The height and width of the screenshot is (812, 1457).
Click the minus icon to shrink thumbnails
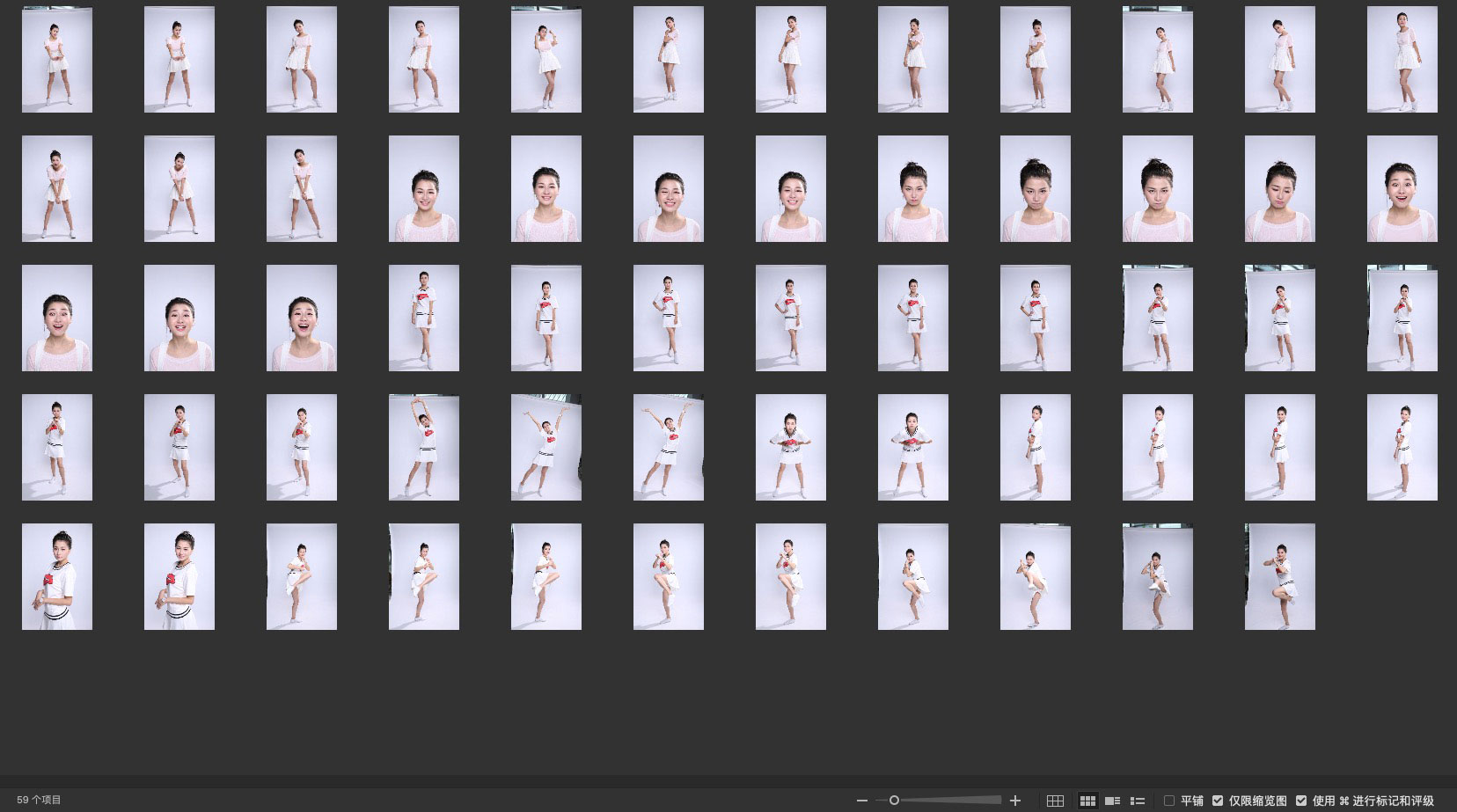point(861,801)
